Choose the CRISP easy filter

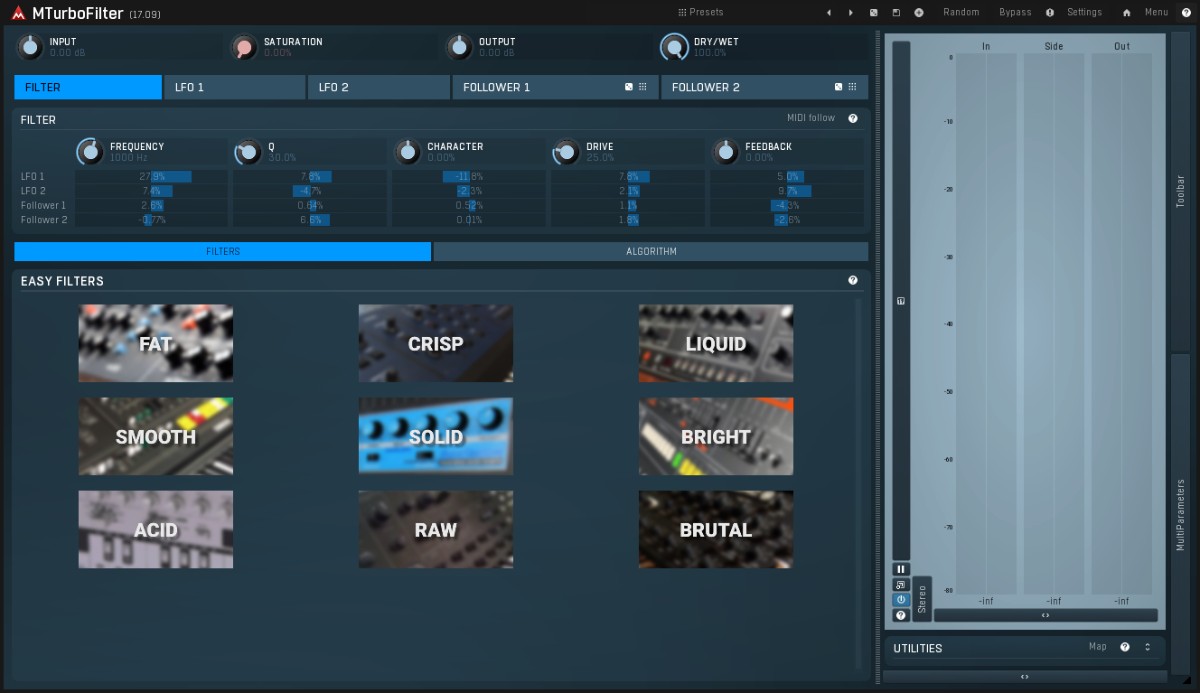click(x=436, y=343)
